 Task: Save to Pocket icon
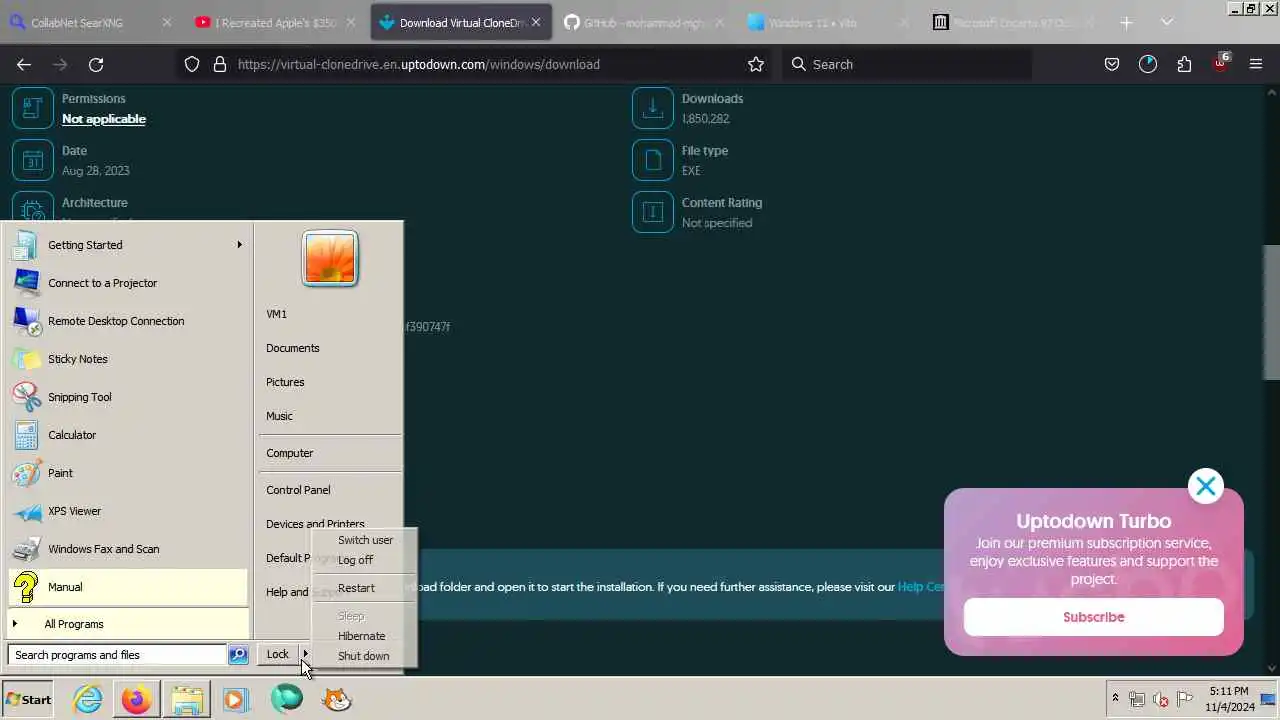1112,64
